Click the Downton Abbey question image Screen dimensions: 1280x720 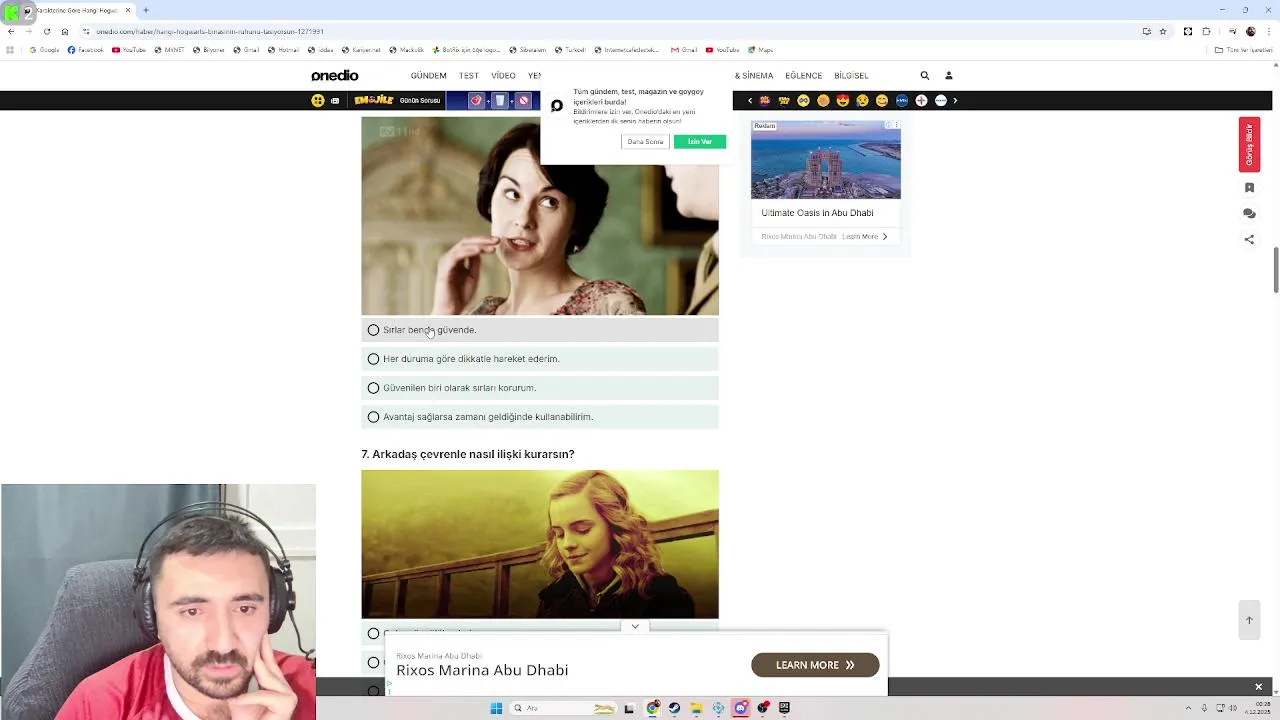pos(540,216)
